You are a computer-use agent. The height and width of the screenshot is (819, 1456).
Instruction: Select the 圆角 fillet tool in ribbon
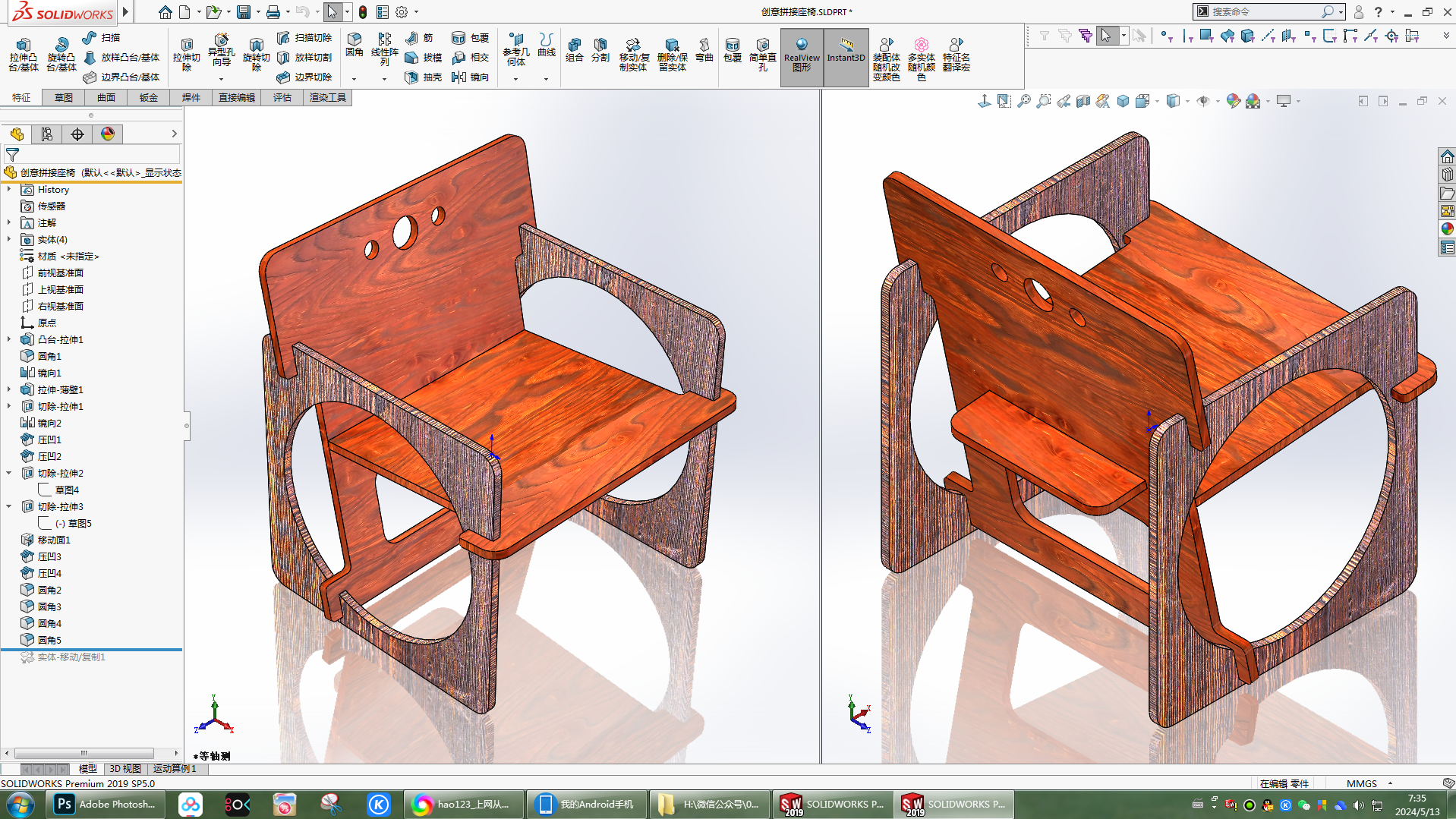pos(355,45)
